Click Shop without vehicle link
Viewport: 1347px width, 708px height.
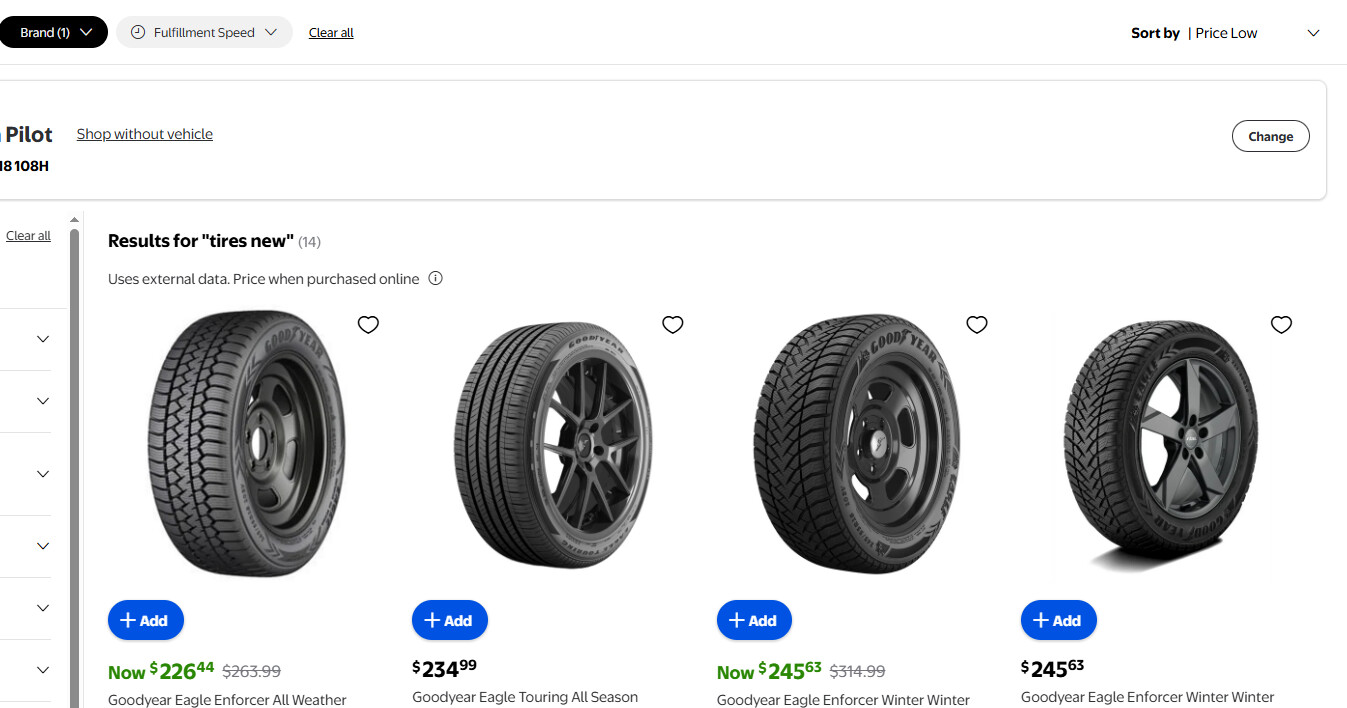pos(145,134)
